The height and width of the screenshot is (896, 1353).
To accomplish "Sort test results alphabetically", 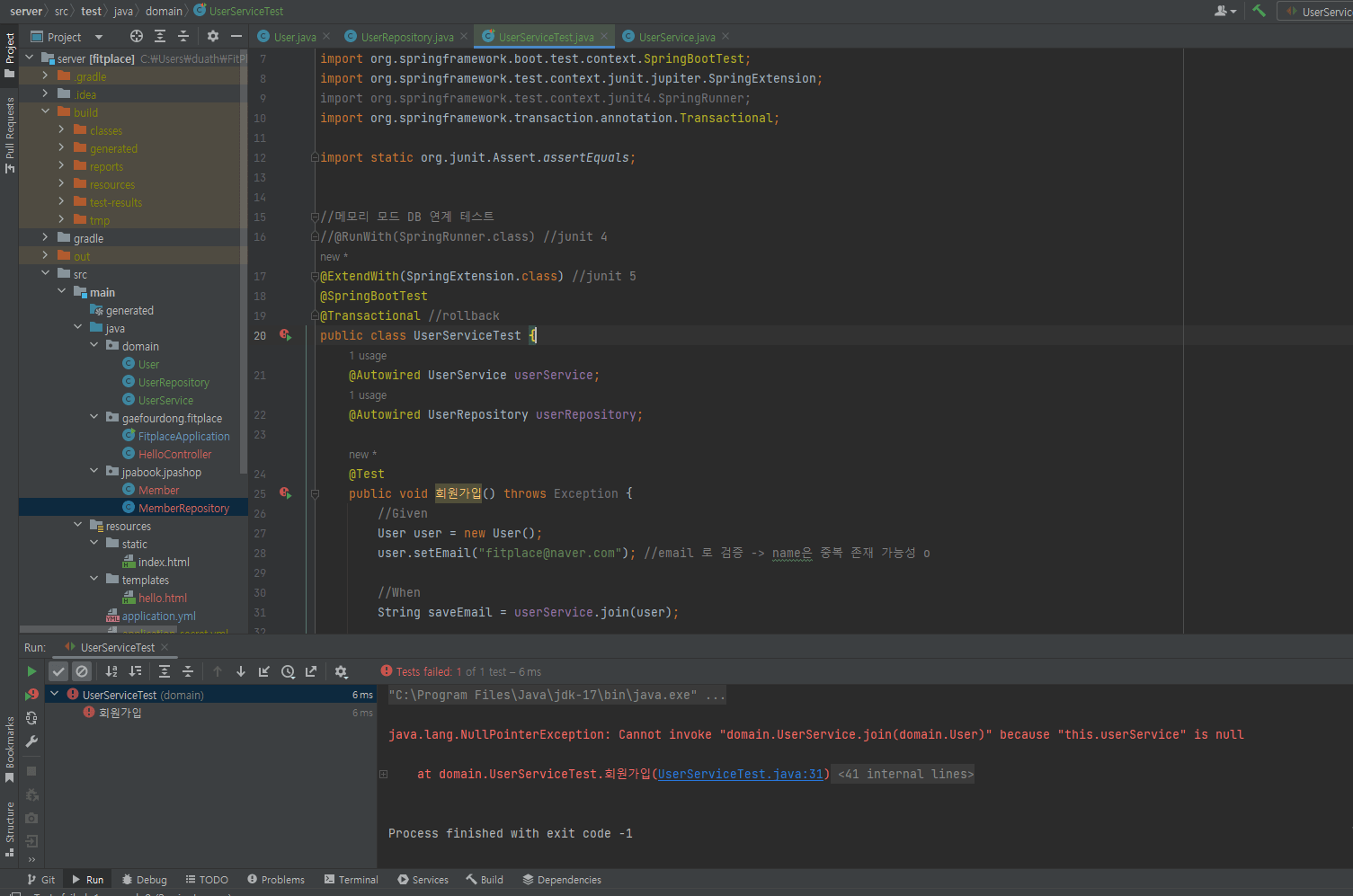I will click(x=111, y=671).
